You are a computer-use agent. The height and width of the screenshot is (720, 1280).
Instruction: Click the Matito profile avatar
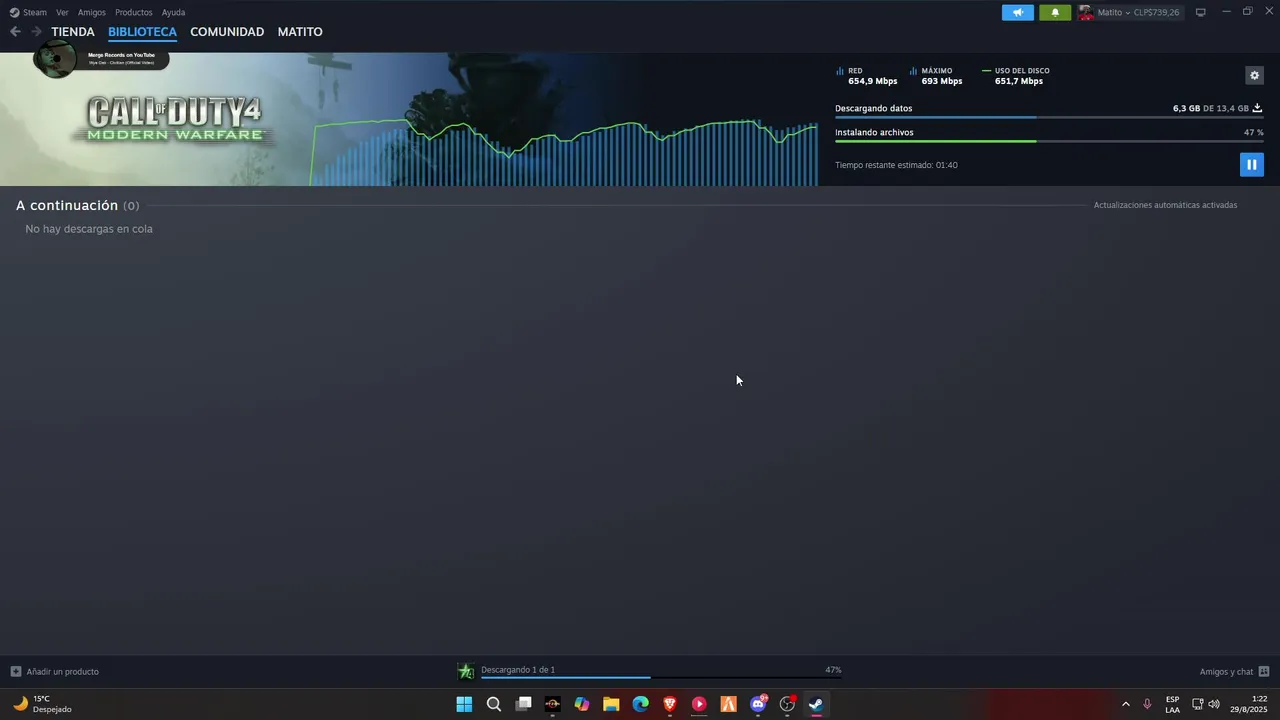(1086, 12)
